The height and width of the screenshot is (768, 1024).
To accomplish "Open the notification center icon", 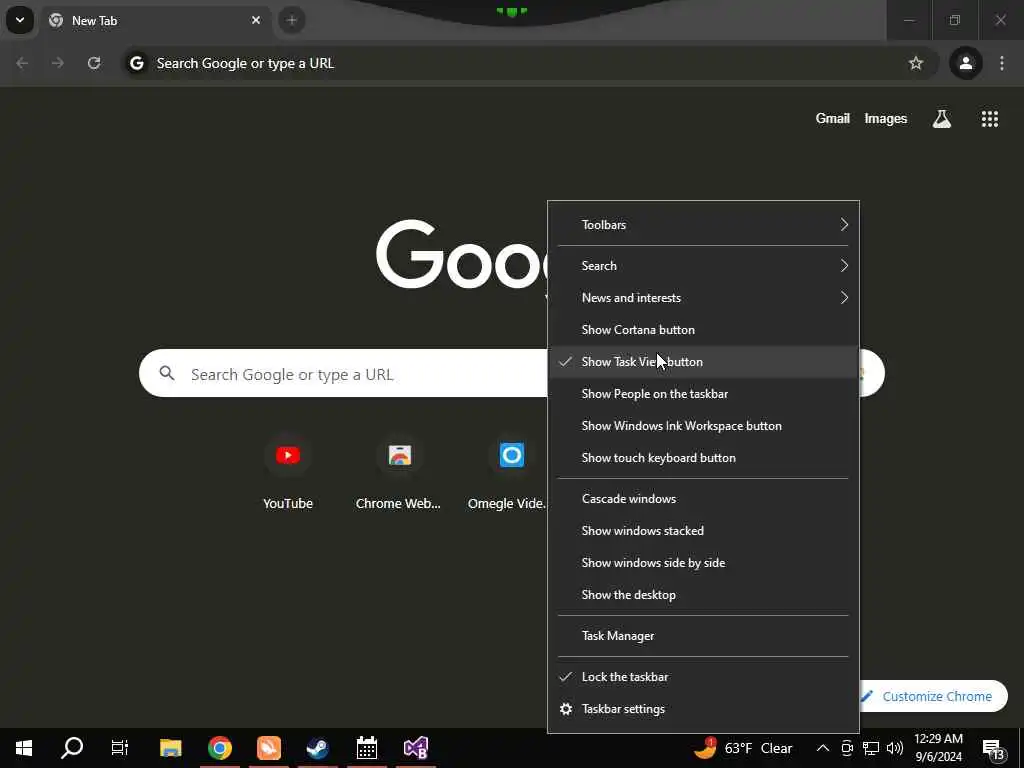I will tap(993, 749).
